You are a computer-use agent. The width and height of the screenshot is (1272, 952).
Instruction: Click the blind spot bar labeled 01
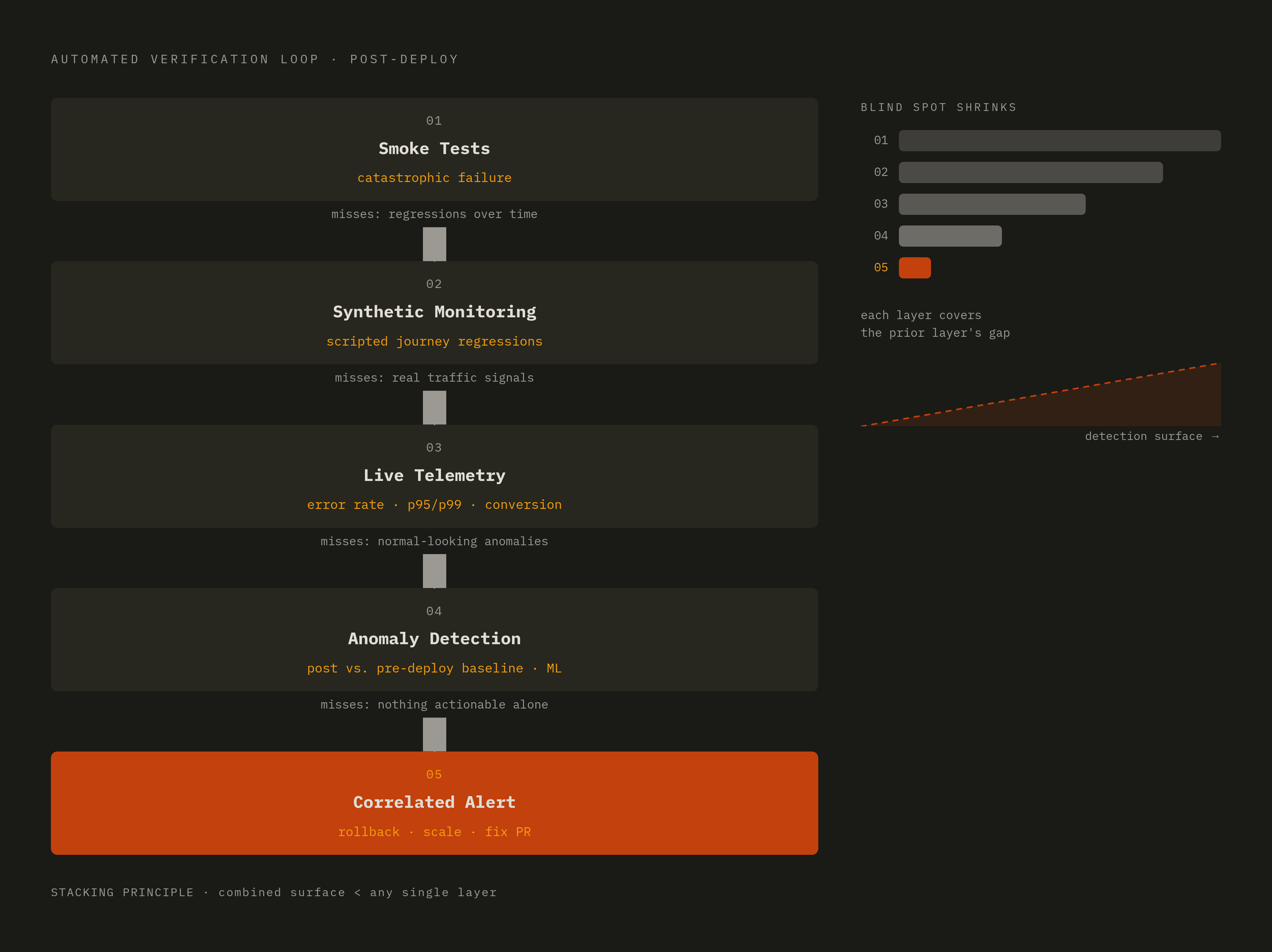click(1059, 140)
